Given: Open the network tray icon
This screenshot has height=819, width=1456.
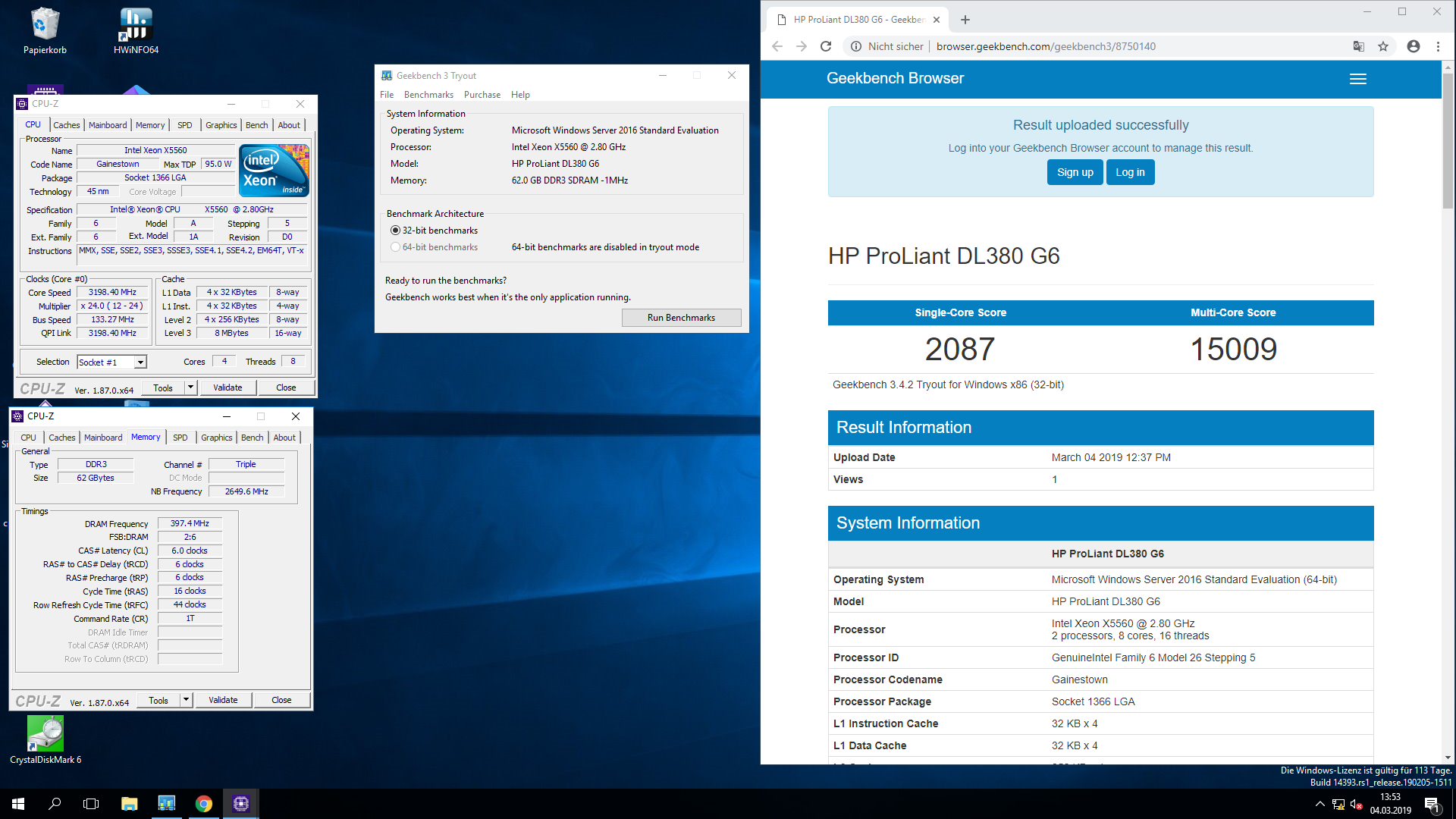Looking at the screenshot, I should [1338, 804].
